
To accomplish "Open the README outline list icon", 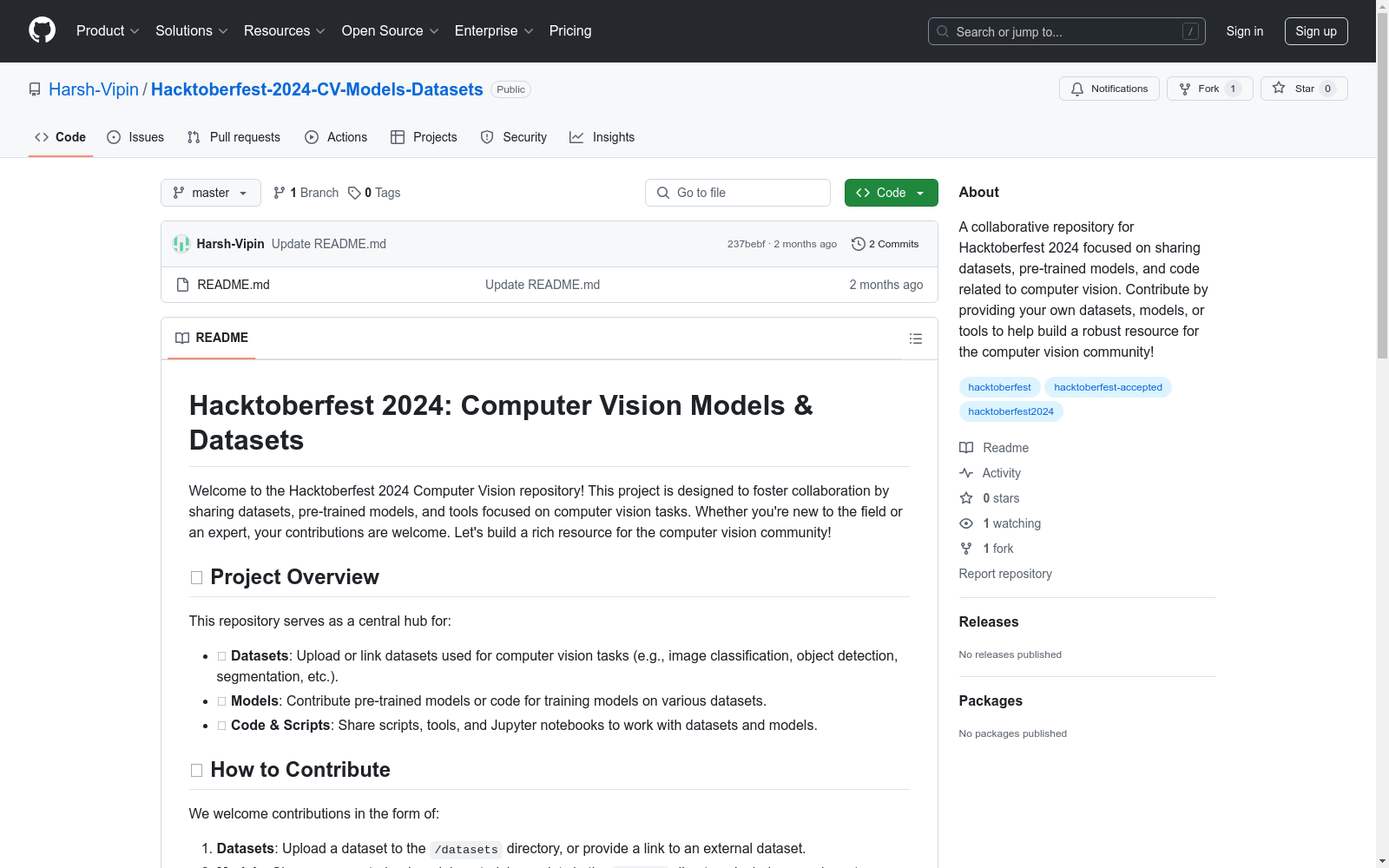I will [x=916, y=339].
